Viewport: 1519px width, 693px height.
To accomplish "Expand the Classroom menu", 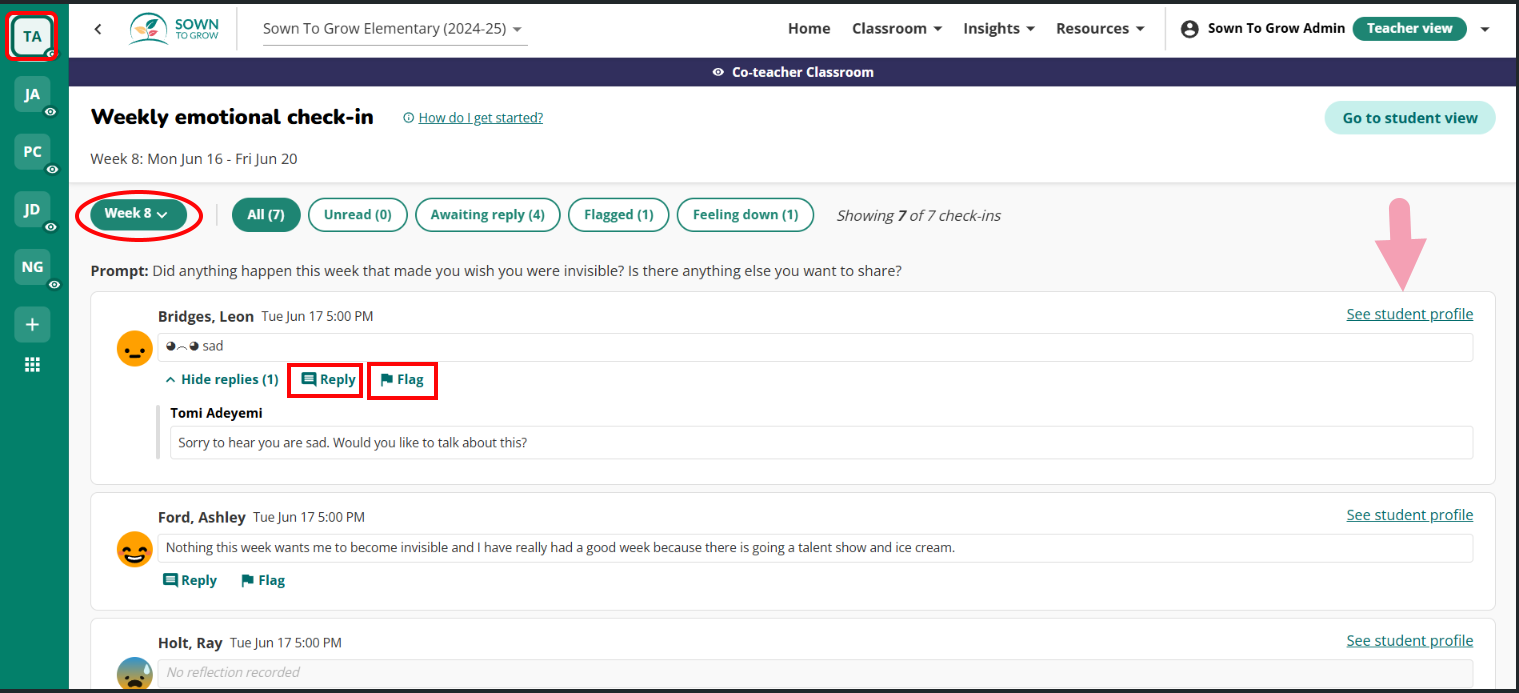I will pyautogui.click(x=897, y=29).
